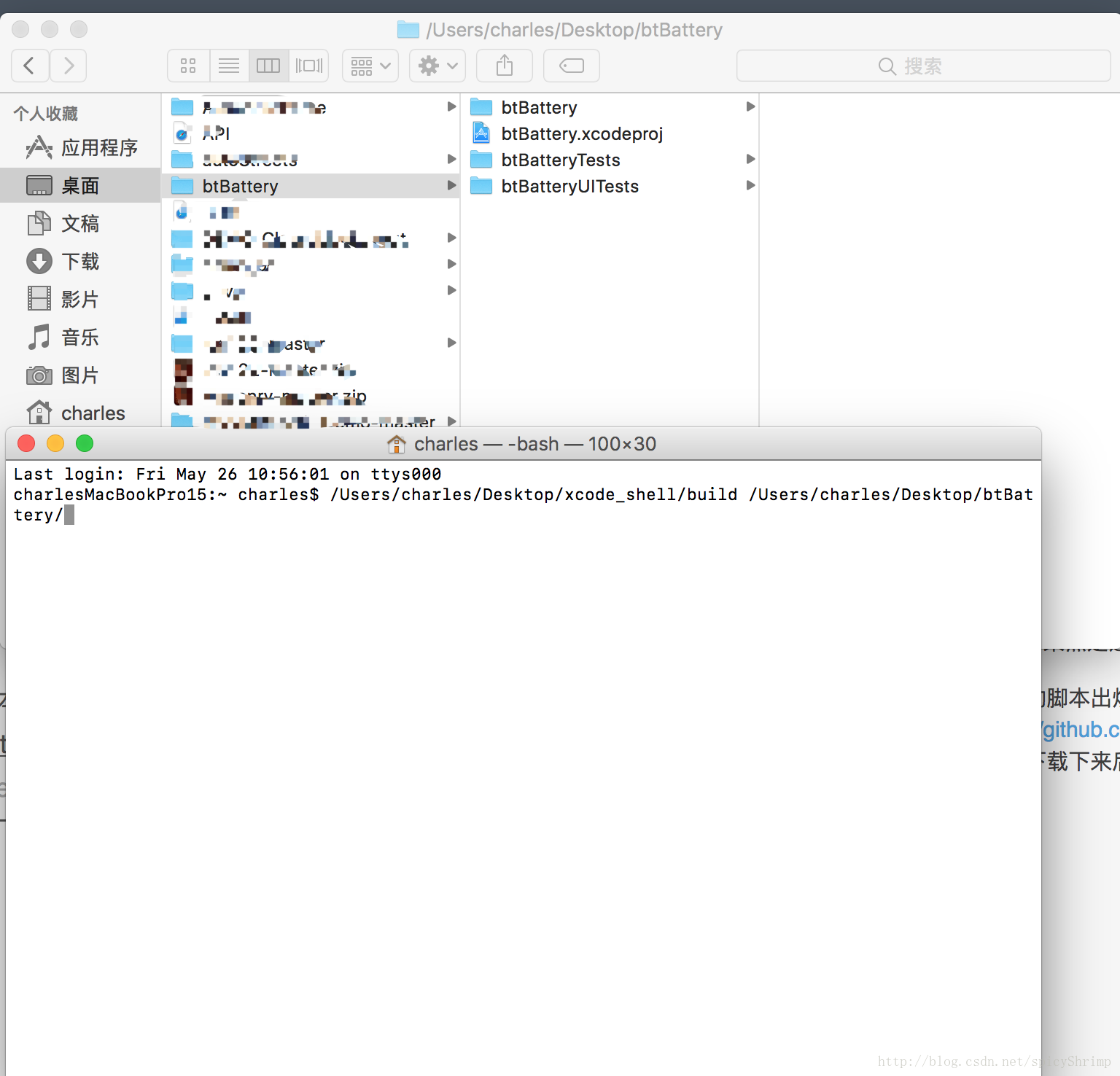Open 文稿 in the sidebar

[x=80, y=224]
